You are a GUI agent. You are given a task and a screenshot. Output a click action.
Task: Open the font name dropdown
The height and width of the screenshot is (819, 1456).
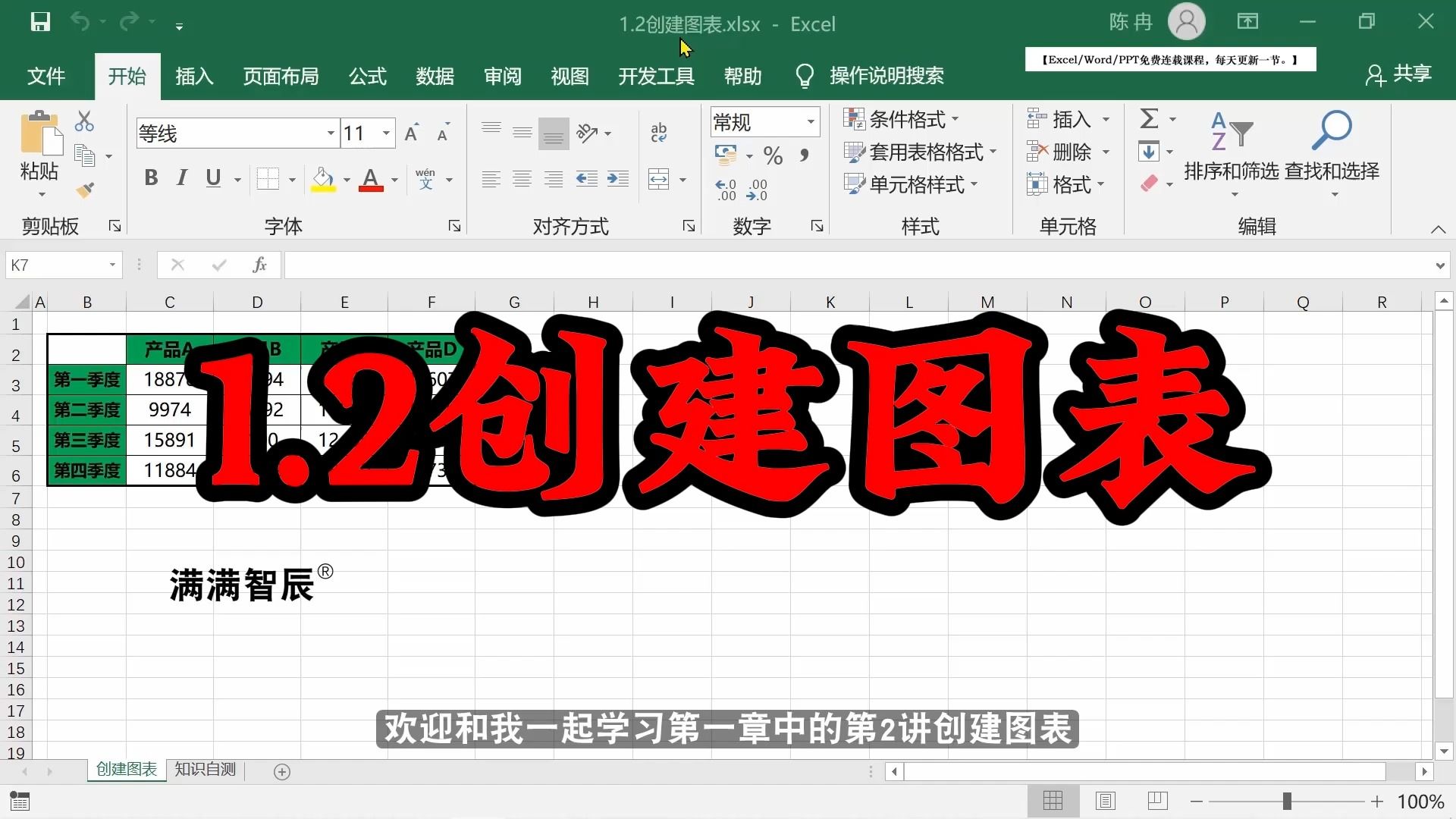click(331, 133)
